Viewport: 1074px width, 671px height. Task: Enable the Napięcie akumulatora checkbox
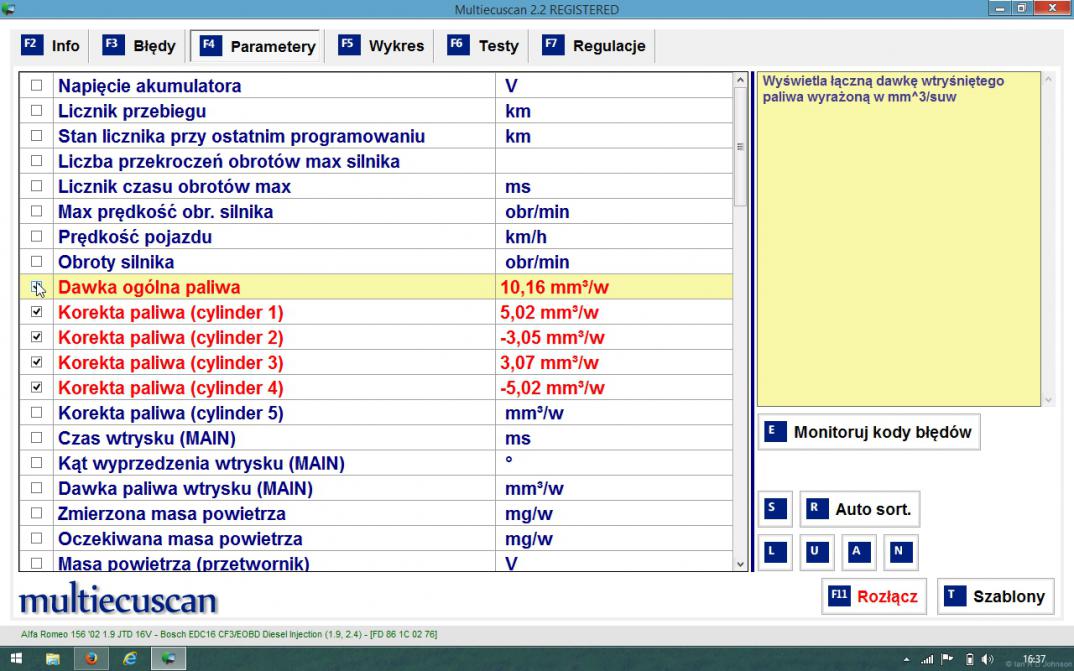click(x=36, y=86)
